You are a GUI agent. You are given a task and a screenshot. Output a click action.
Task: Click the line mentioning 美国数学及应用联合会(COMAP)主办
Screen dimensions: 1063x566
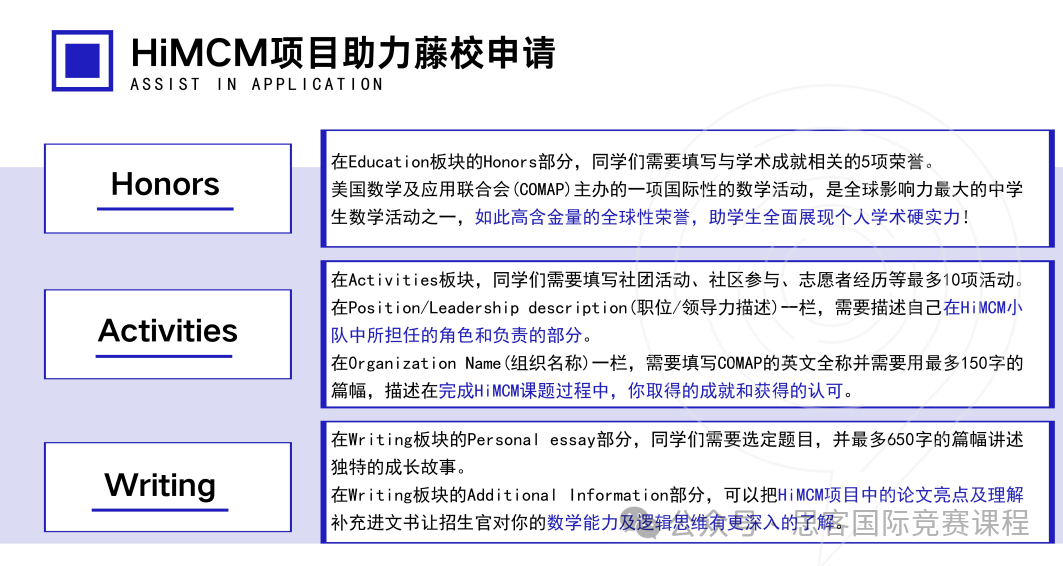677,190
